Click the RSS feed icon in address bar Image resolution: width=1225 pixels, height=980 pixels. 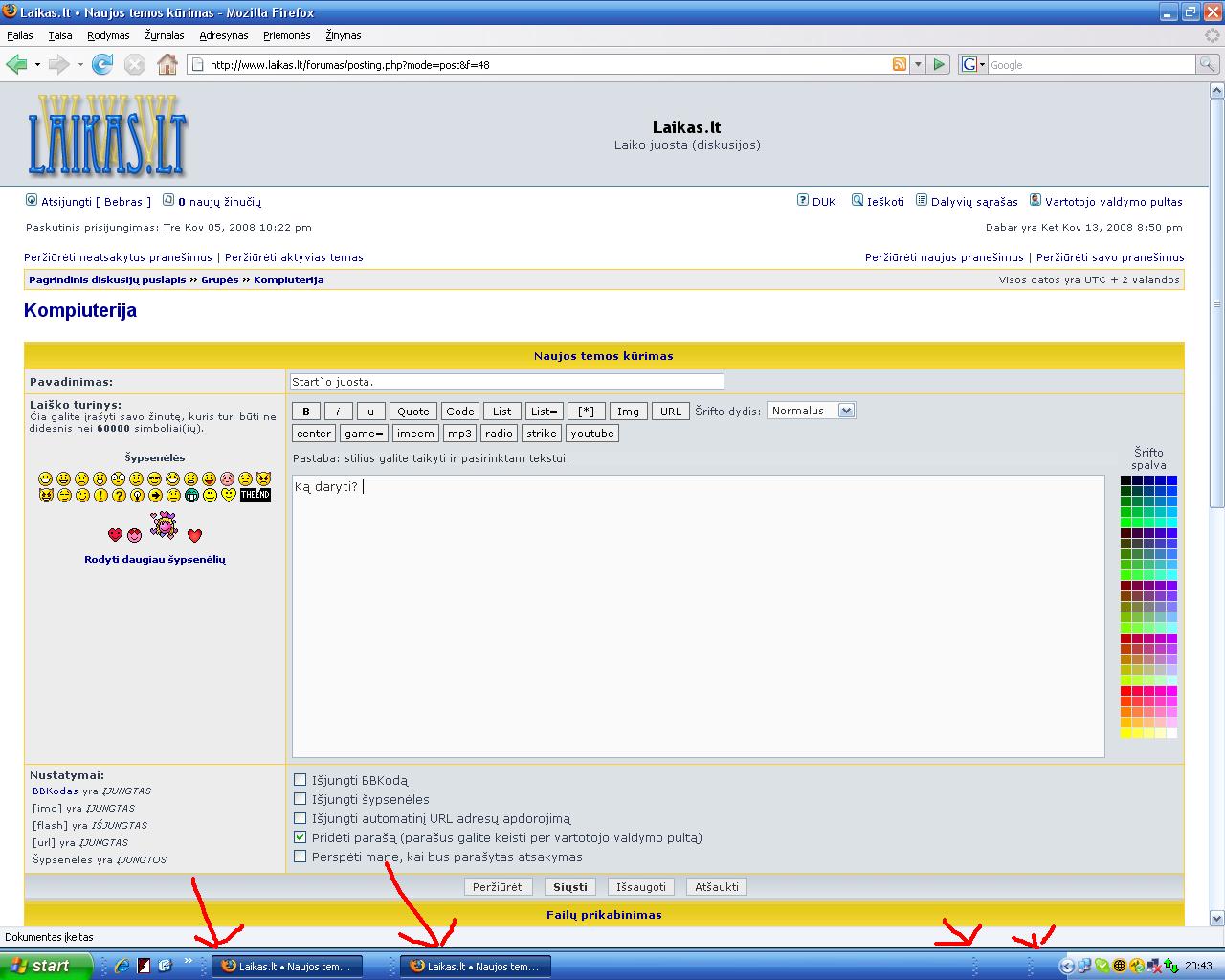point(899,64)
